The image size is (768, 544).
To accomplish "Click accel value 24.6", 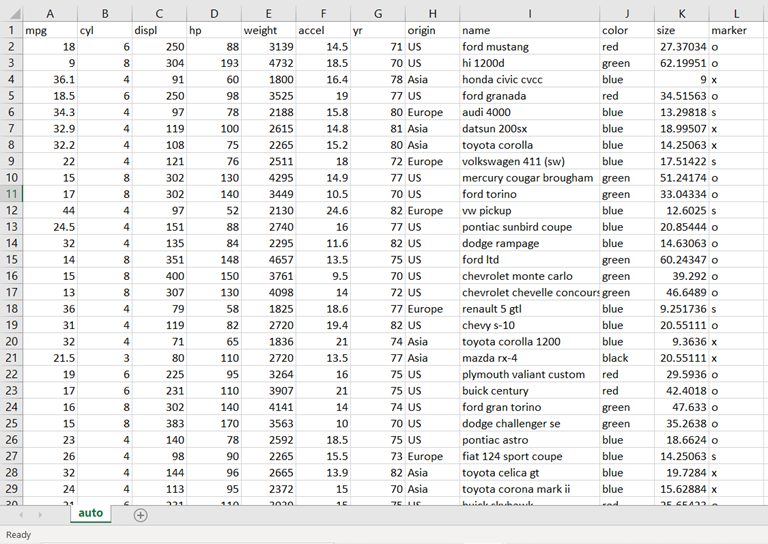I will (x=323, y=211).
